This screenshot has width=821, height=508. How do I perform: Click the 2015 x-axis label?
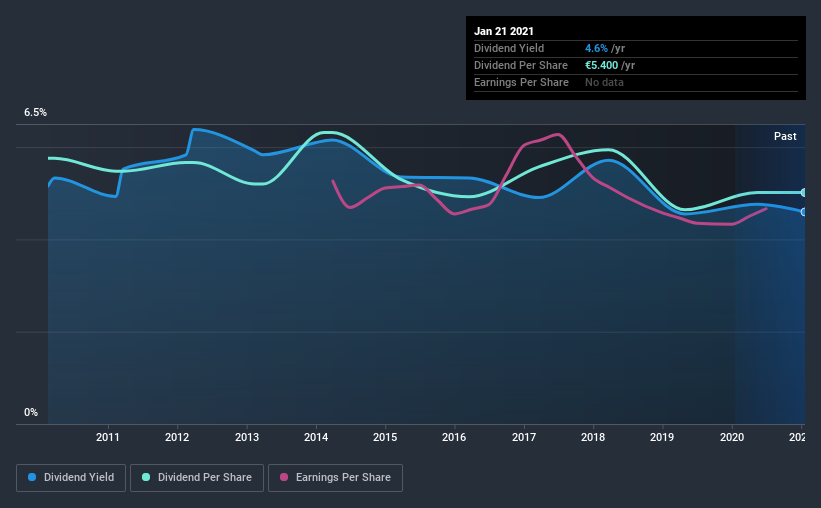tap(385, 437)
